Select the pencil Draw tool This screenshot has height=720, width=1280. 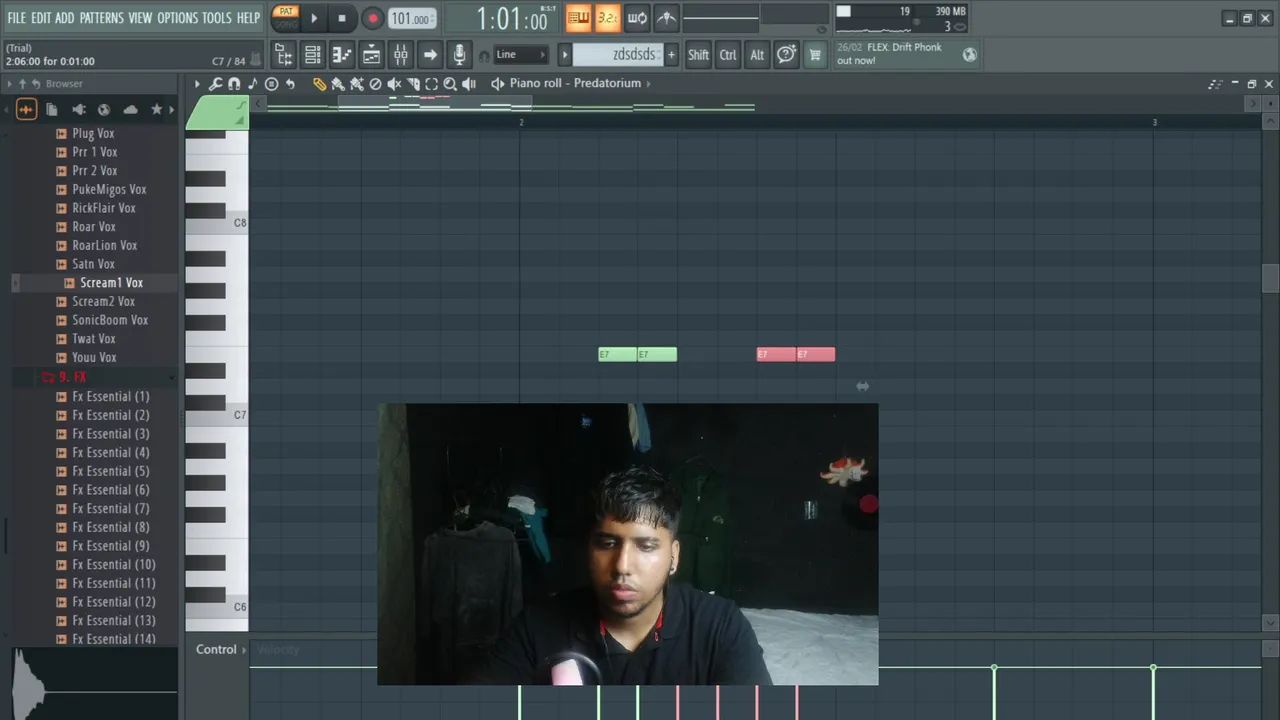click(x=319, y=84)
